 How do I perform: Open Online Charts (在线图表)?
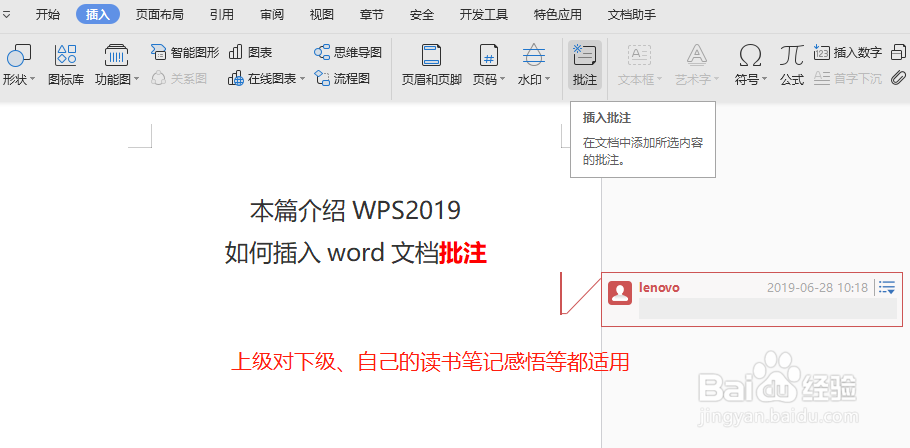tap(266, 78)
